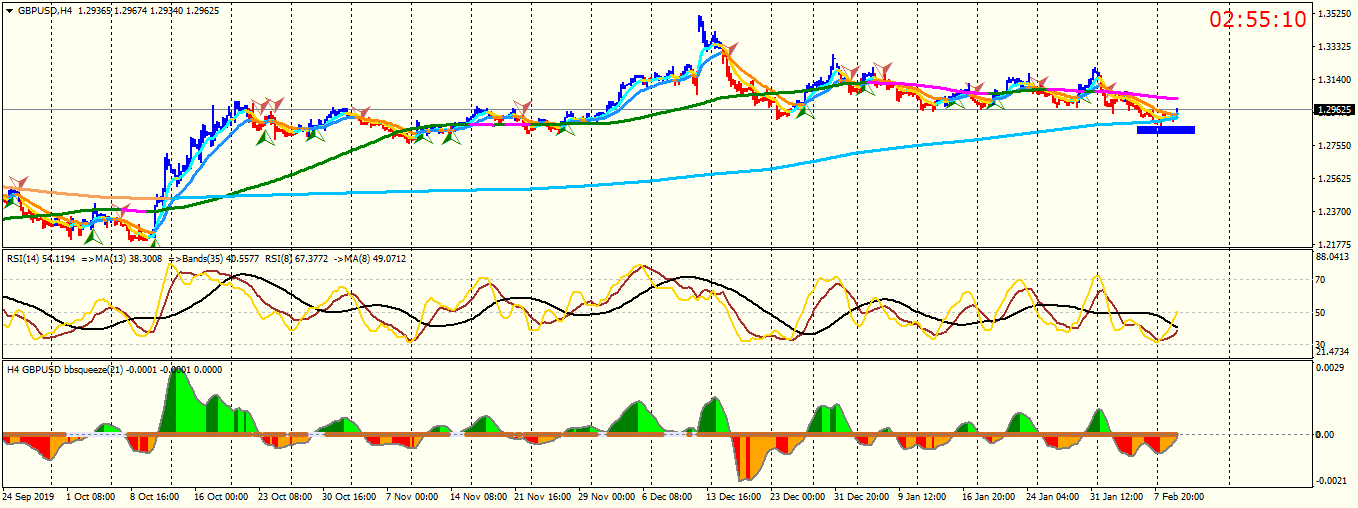Screen dimensions: 1358x508
Task: Click the 31 Jan 12:00 time label
Action: (x=1119, y=496)
